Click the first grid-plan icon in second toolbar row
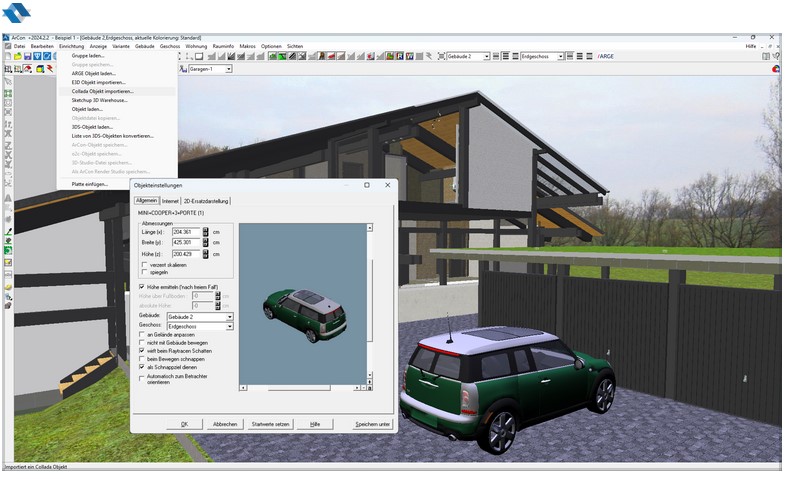This screenshot has width=787, height=479. click(8, 69)
